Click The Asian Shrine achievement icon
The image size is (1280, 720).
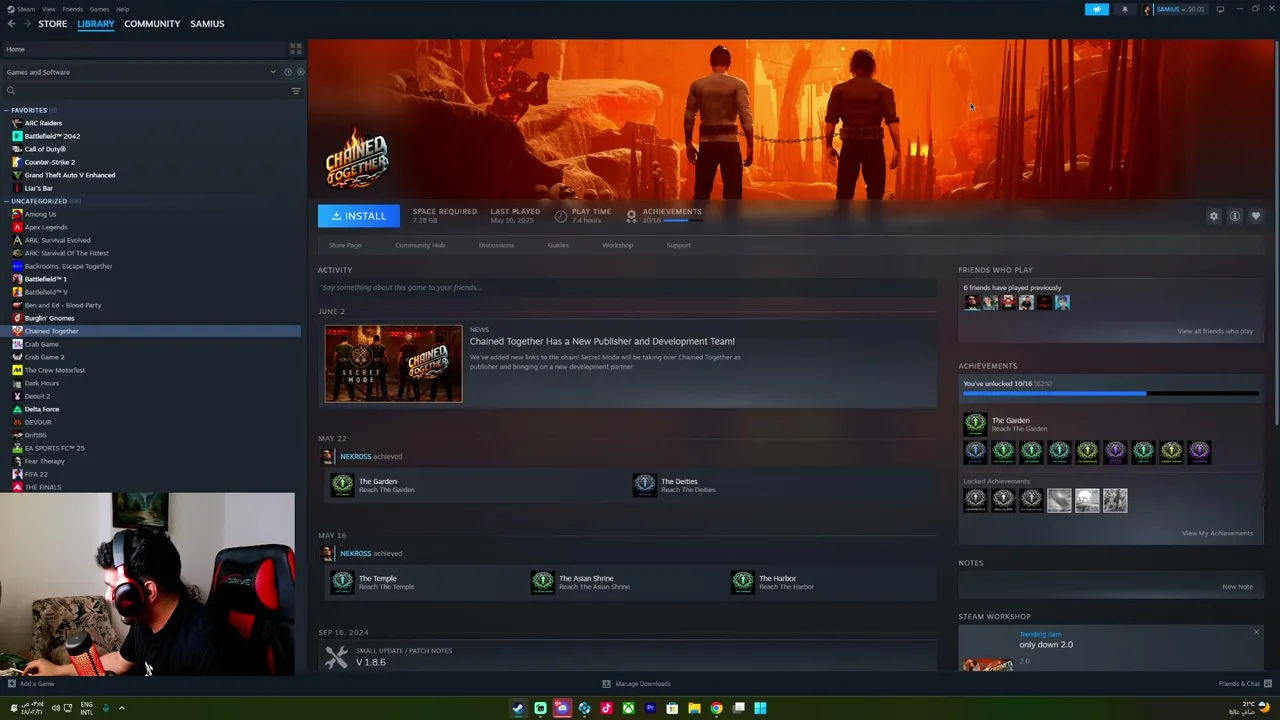pos(542,582)
